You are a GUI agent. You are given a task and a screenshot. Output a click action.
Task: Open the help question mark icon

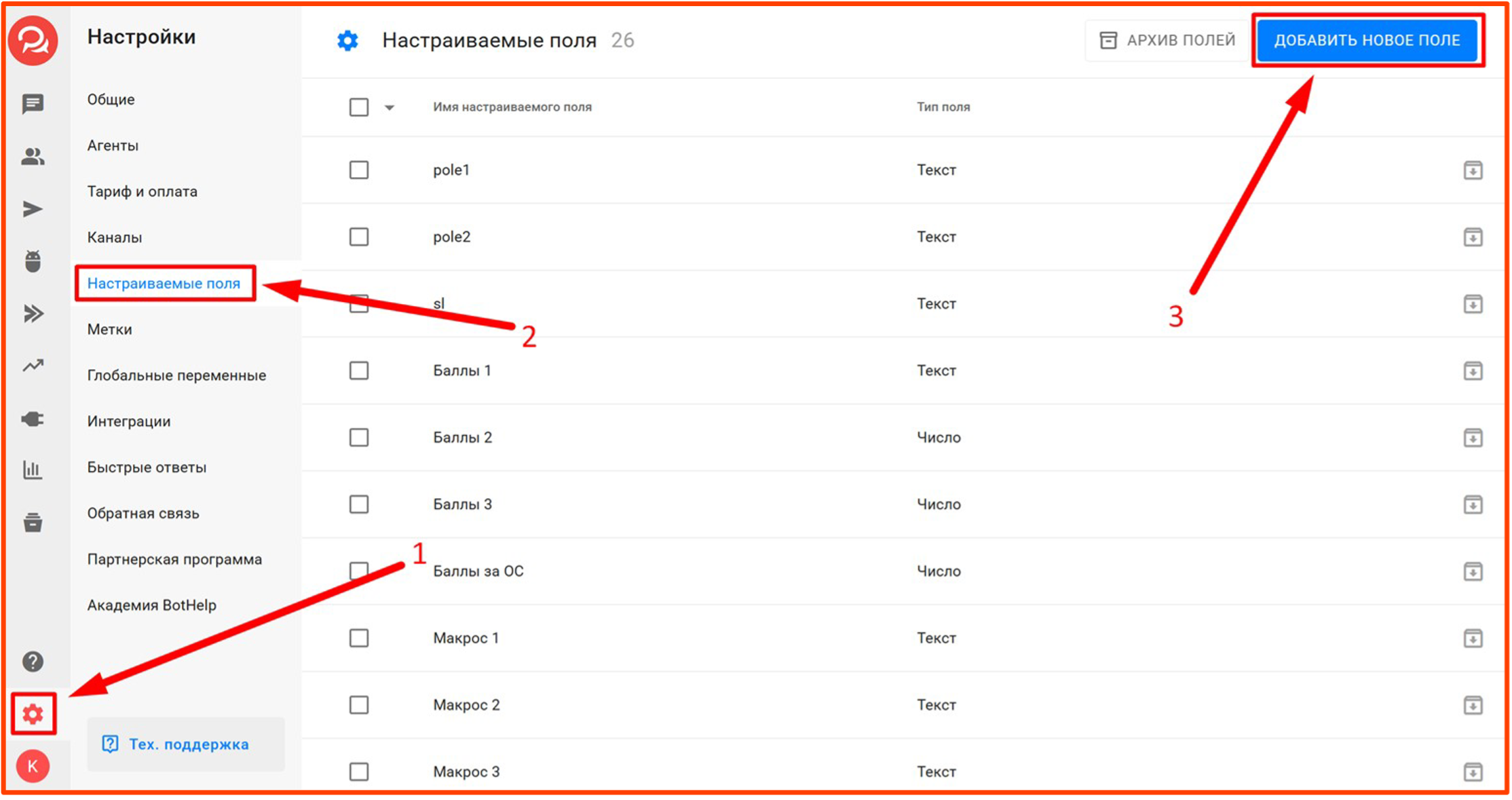[x=33, y=661]
